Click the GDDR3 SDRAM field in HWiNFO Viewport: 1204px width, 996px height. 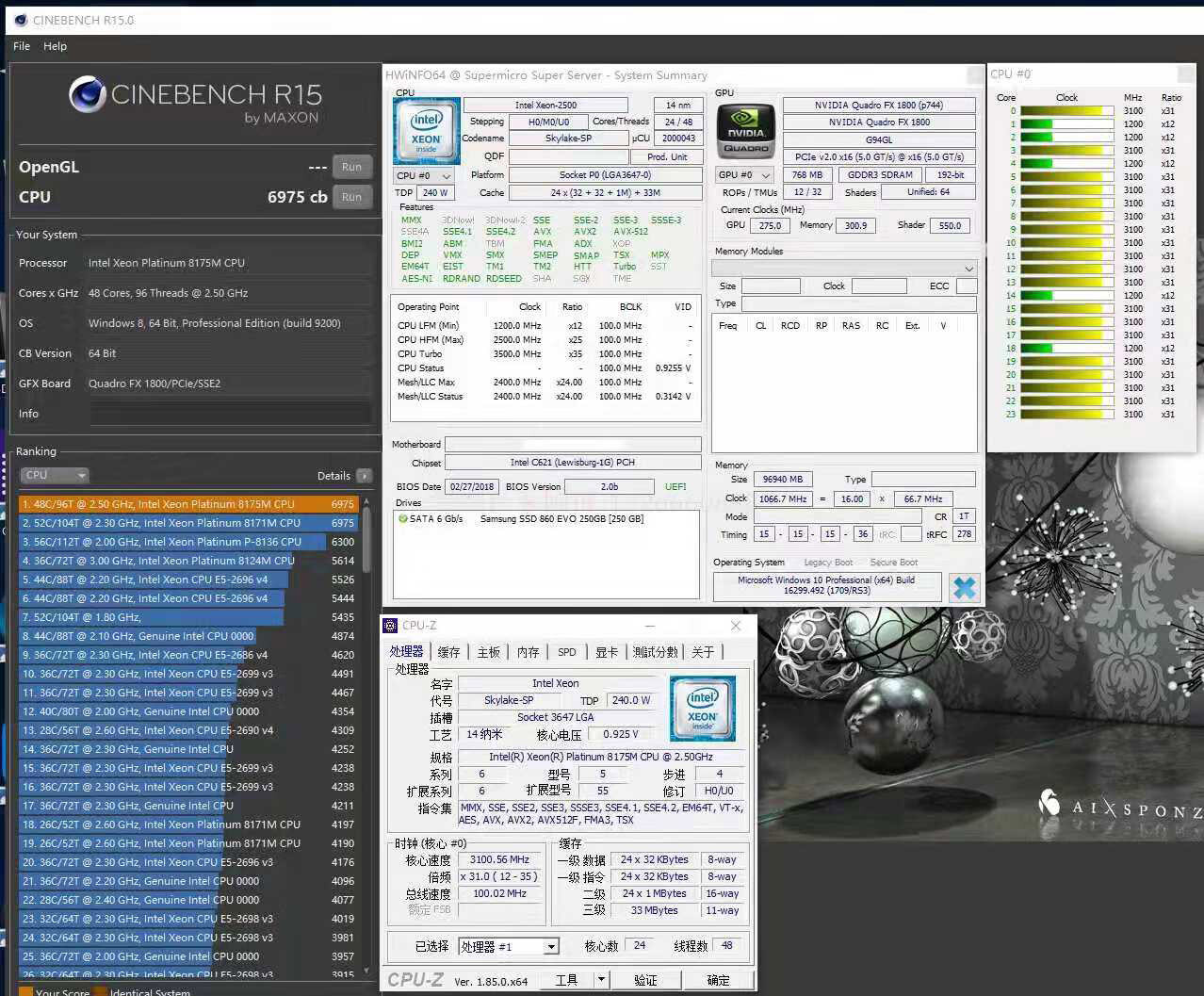coord(879,175)
